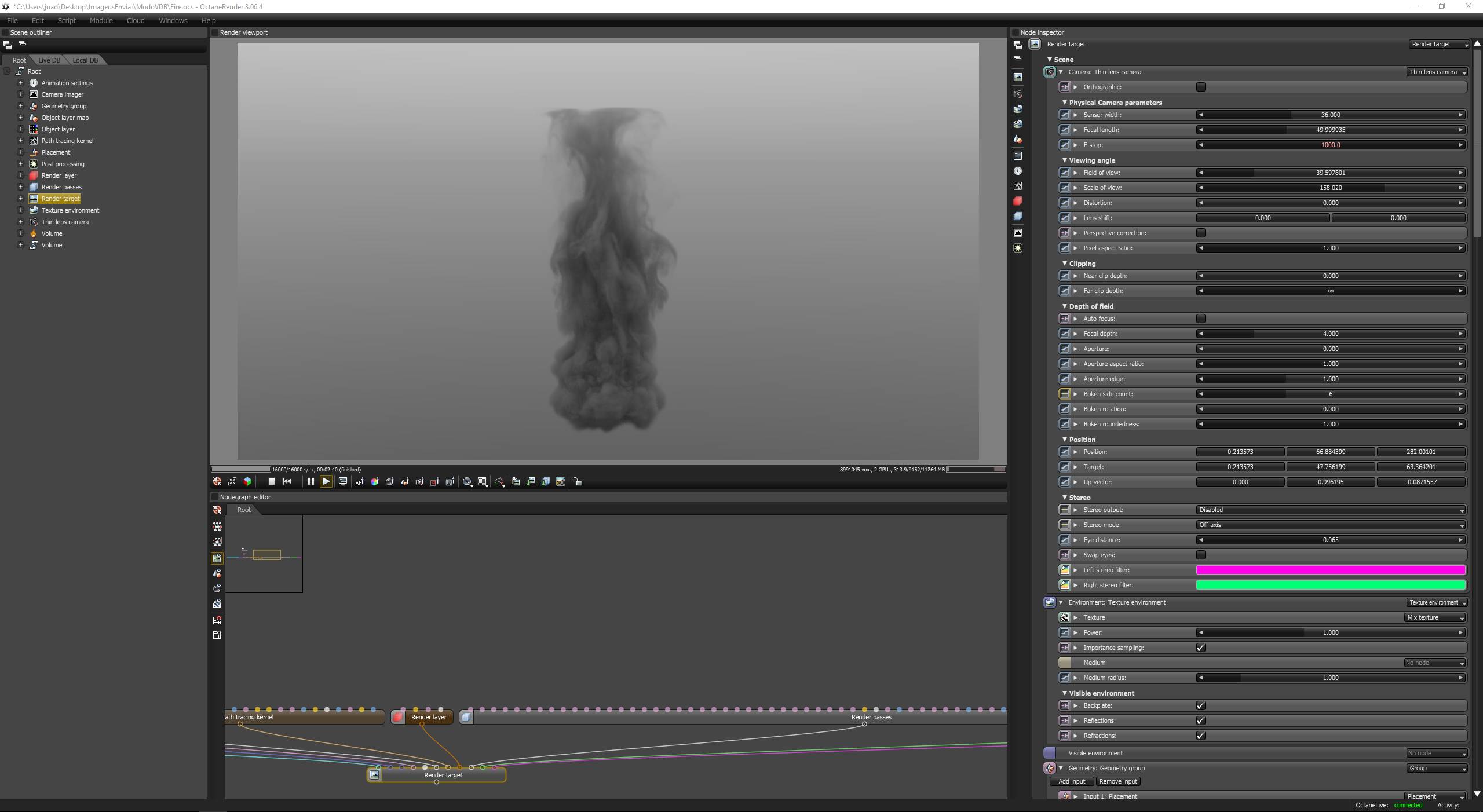Click the auto-focus picker icon

pyautogui.click(x=359, y=481)
